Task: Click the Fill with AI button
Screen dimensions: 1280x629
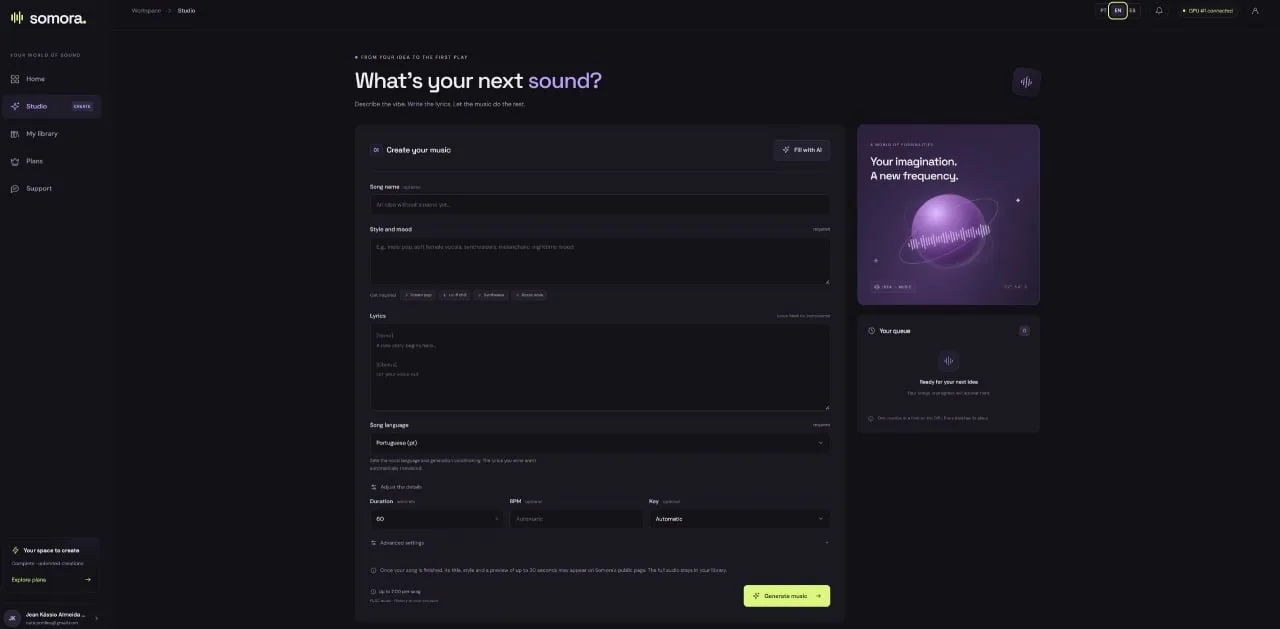Action: (802, 150)
